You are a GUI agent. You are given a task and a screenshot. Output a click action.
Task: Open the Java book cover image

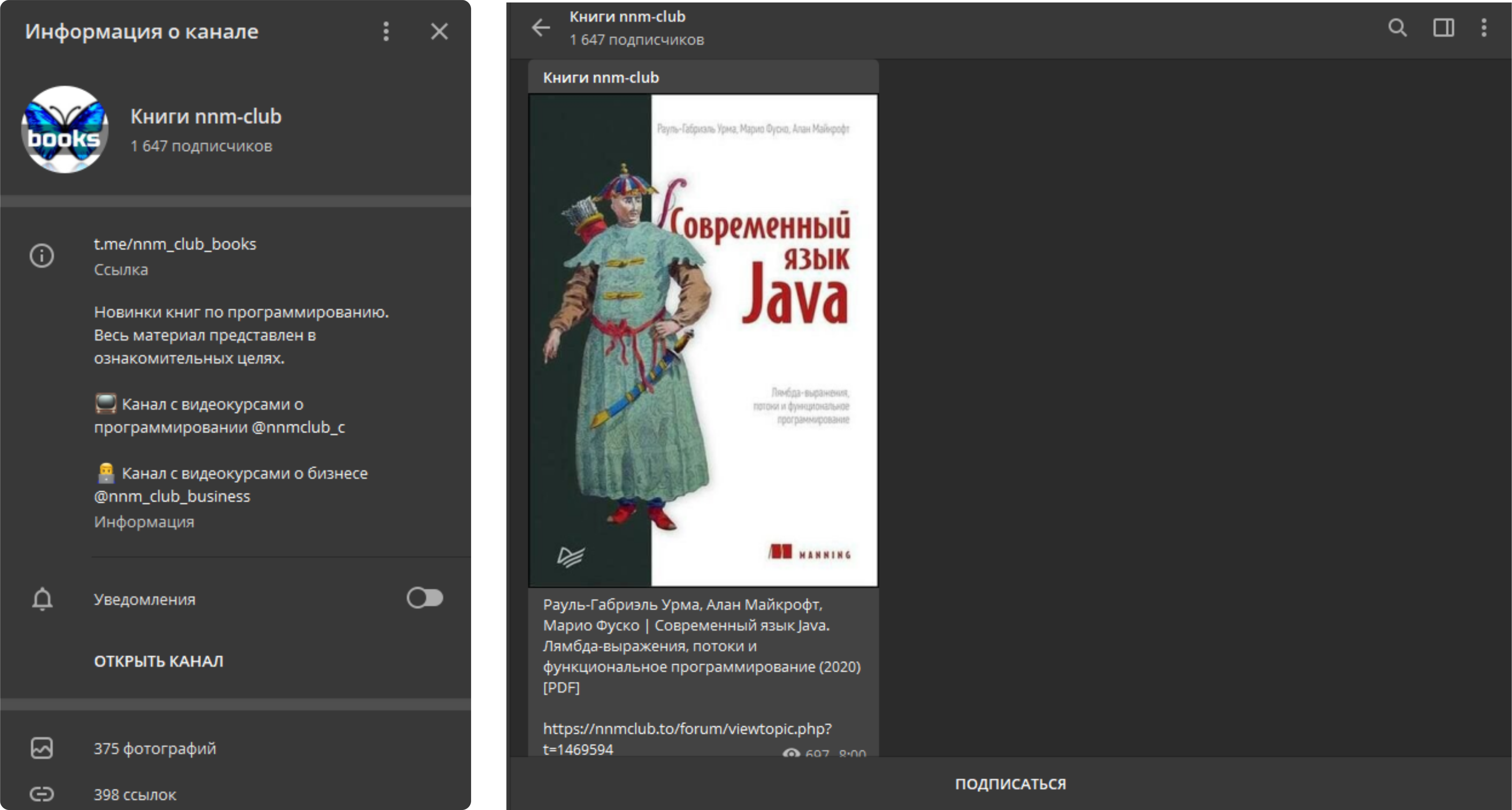[703, 341]
